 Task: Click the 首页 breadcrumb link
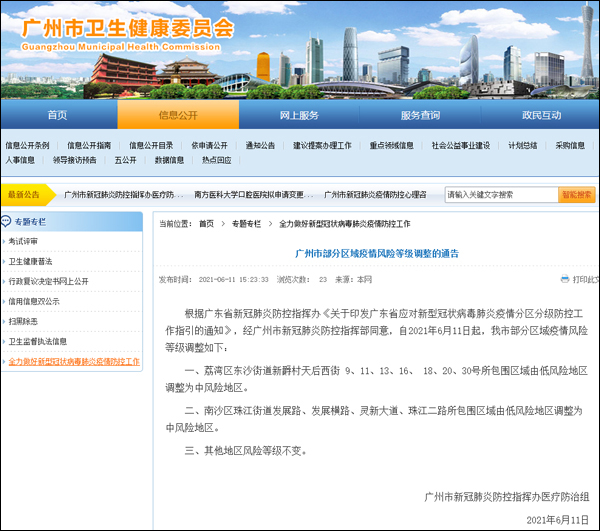pyautogui.click(x=206, y=224)
